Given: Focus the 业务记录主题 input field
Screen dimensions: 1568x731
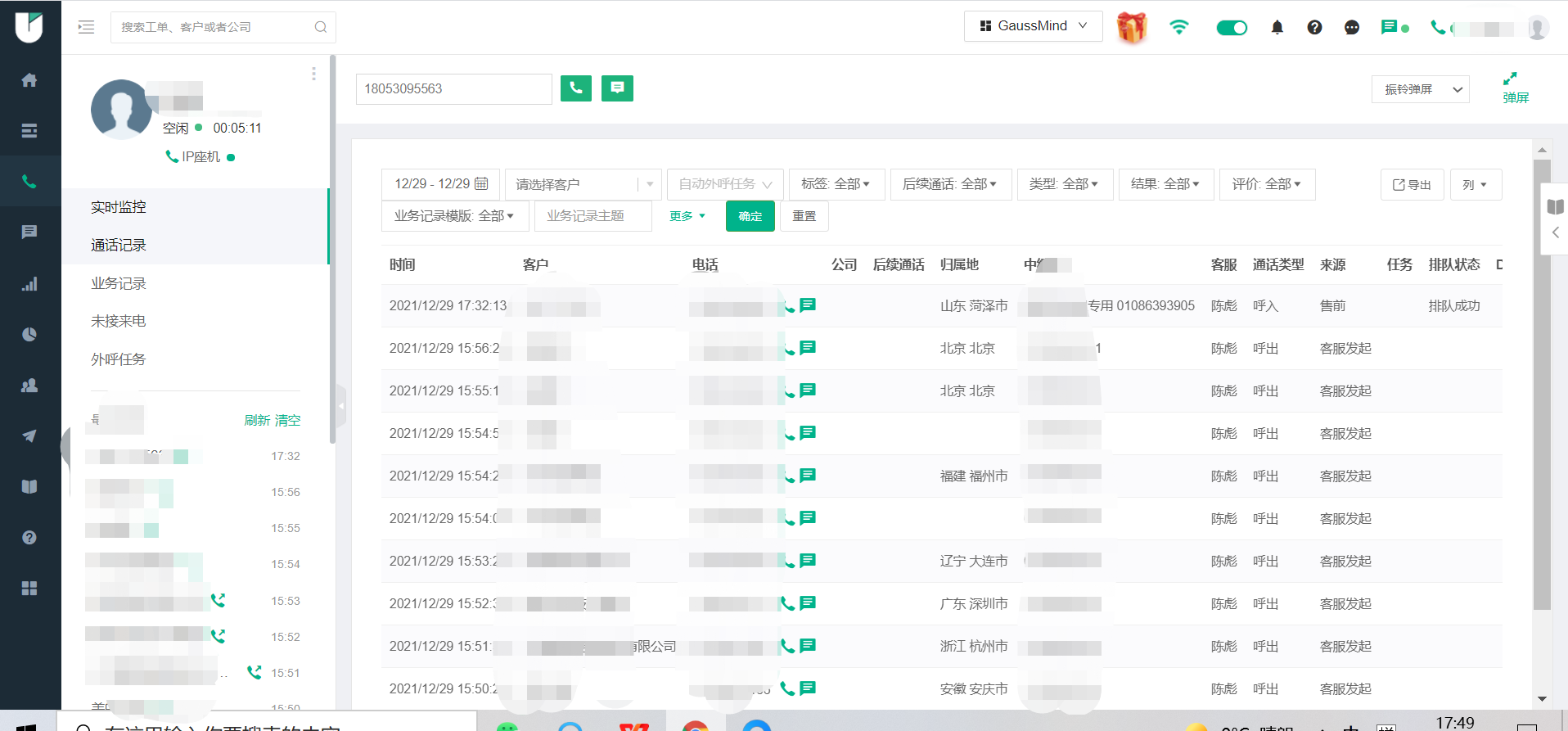Looking at the screenshot, I should coord(593,216).
